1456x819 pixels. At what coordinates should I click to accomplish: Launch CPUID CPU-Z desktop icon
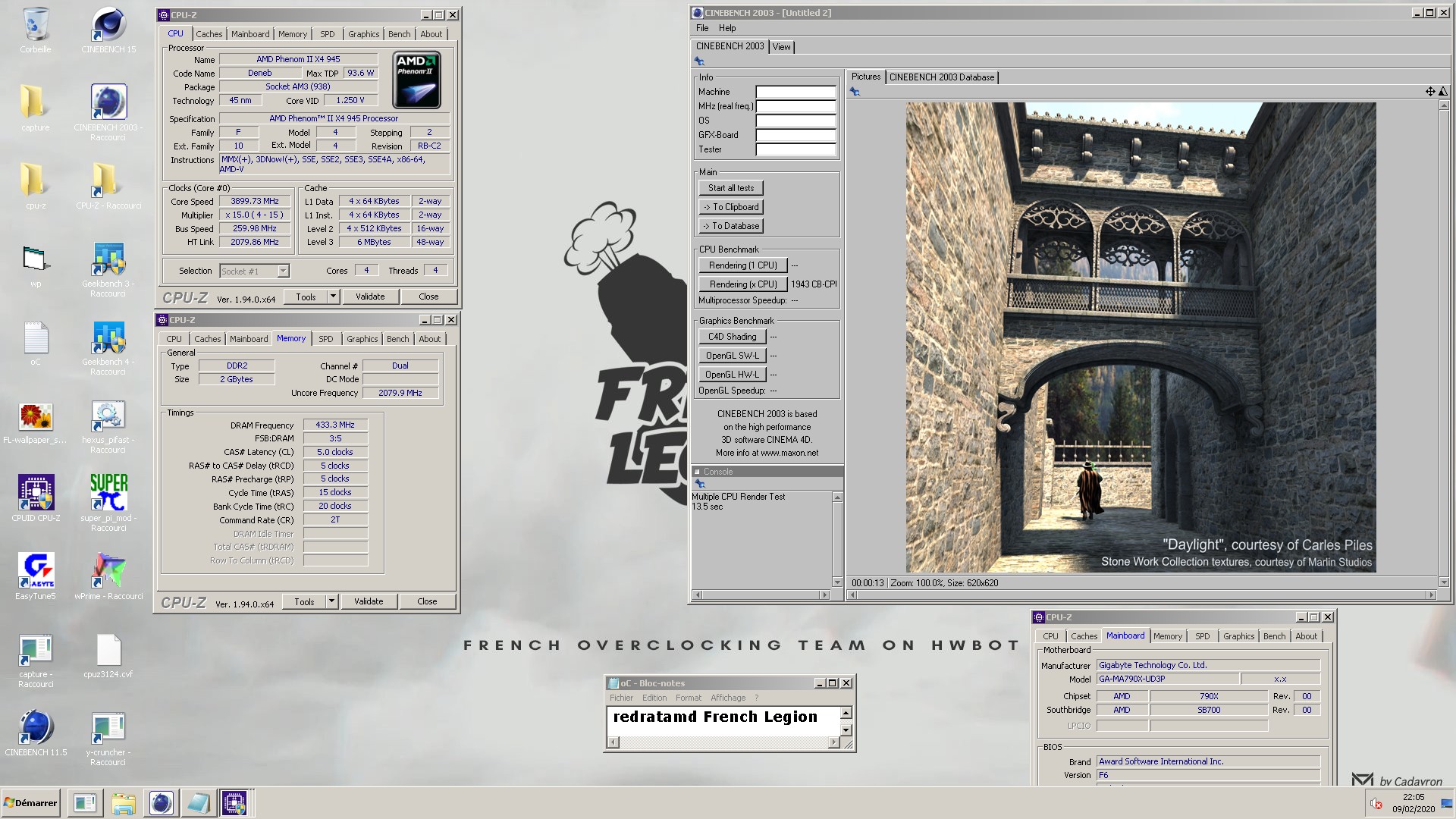36,493
